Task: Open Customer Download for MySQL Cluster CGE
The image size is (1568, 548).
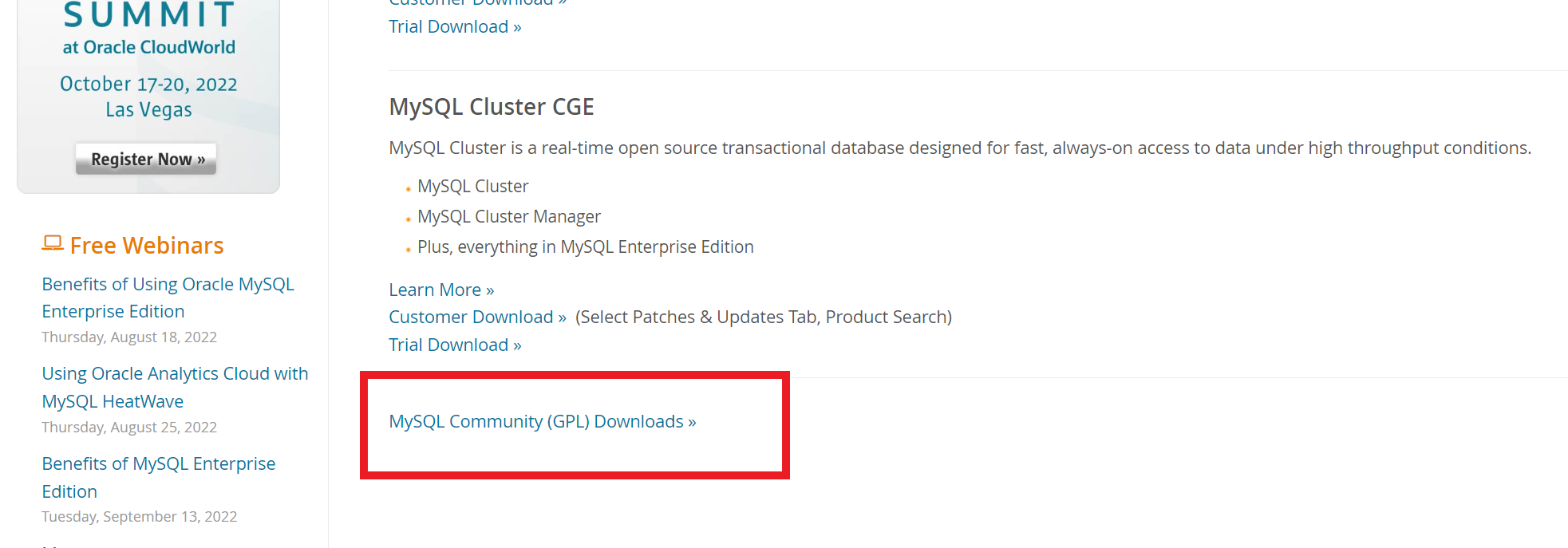Action: tap(477, 317)
